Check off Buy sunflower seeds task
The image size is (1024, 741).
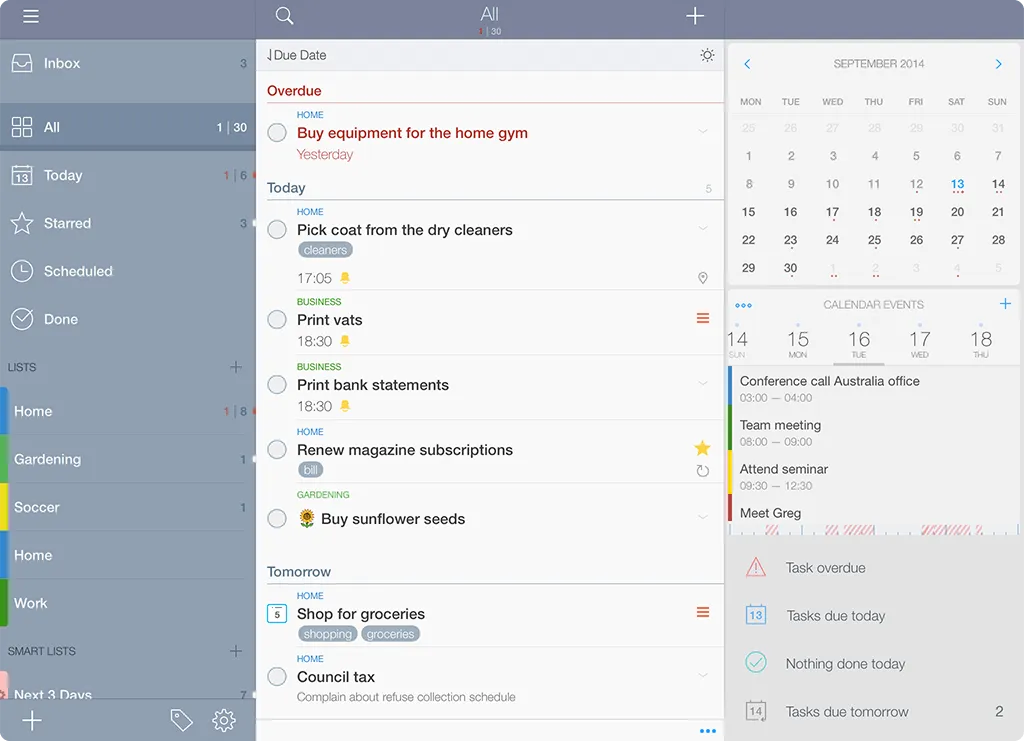pyautogui.click(x=277, y=519)
